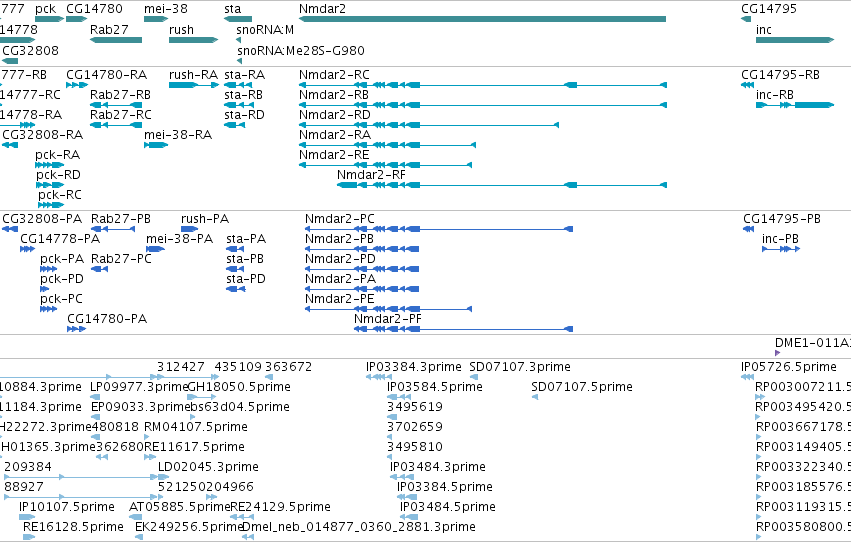The width and height of the screenshot is (851, 542).
Task: Select the pck gene label
Action: [x=46, y=9]
